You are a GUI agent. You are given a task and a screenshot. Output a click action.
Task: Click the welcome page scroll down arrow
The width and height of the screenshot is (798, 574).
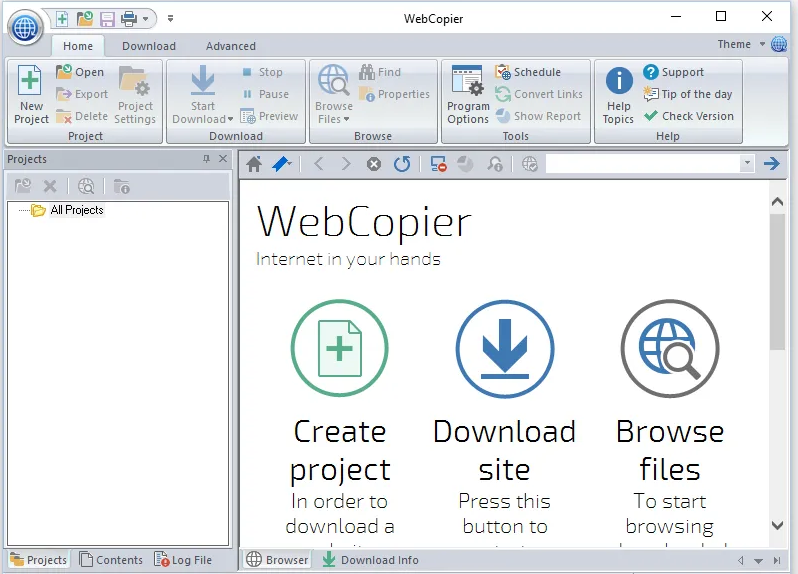pyautogui.click(x=777, y=525)
